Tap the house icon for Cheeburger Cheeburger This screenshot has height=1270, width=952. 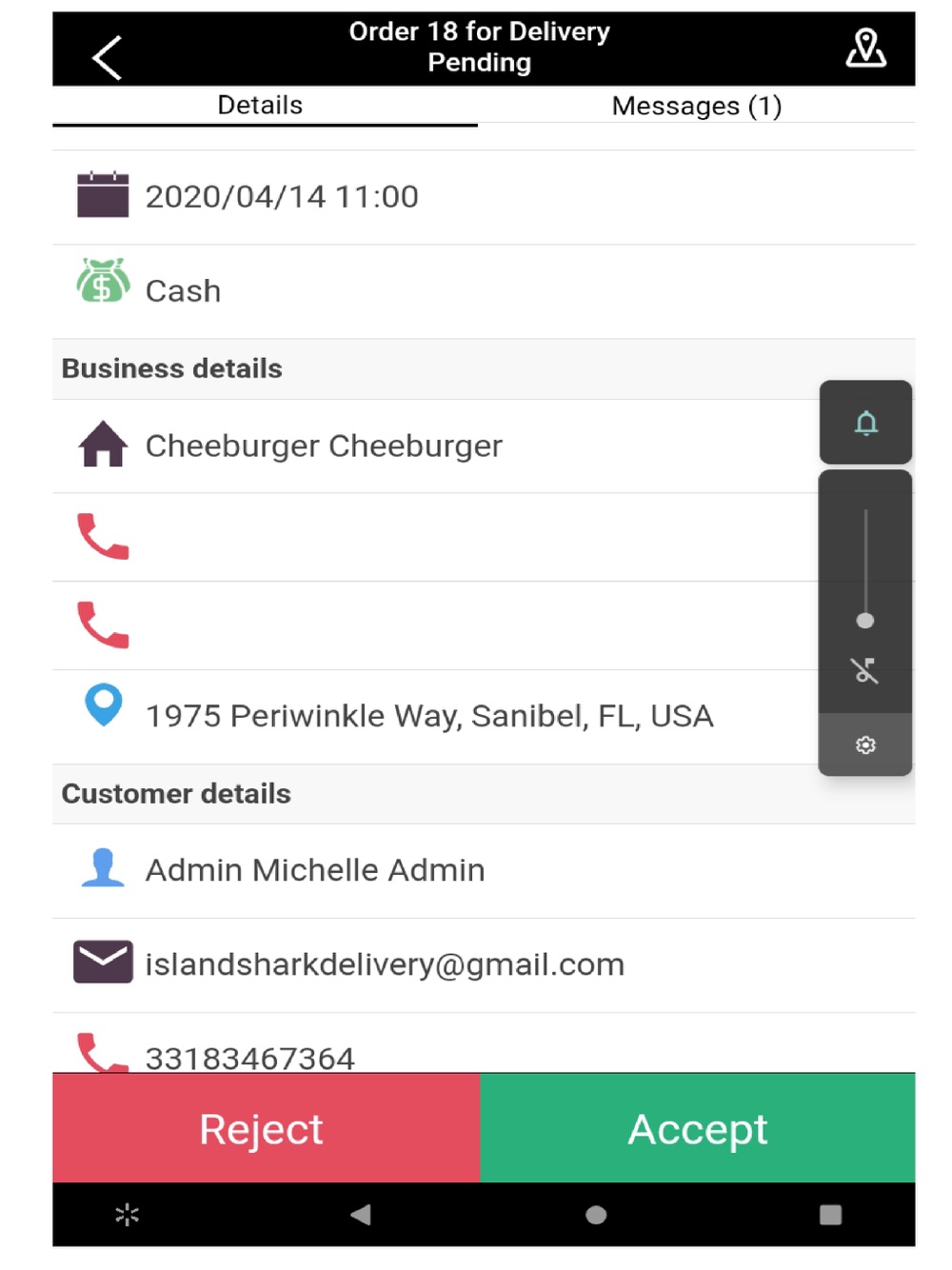103,444
